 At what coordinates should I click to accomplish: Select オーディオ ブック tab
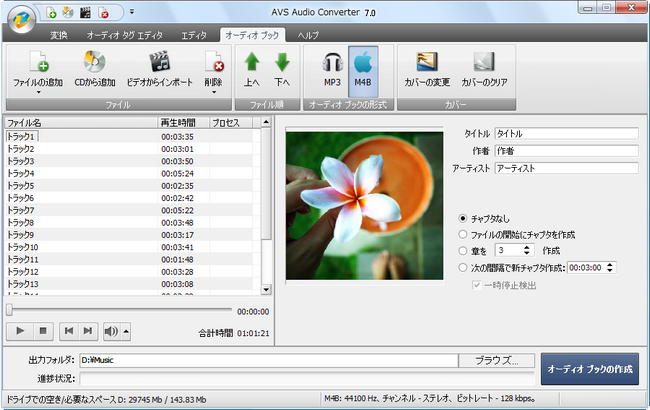point(252,35)
